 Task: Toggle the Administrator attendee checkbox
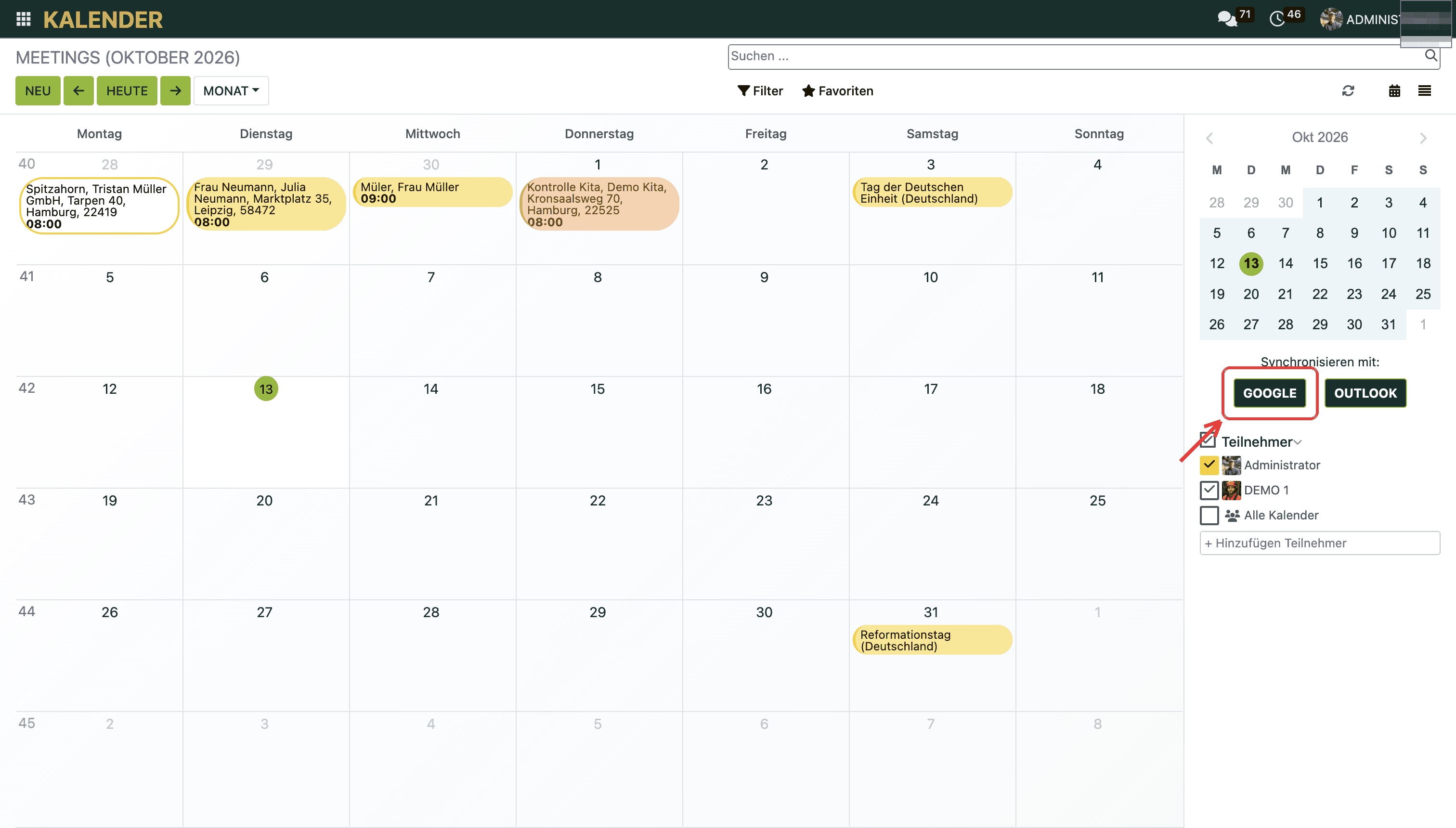click(1209, 465)
